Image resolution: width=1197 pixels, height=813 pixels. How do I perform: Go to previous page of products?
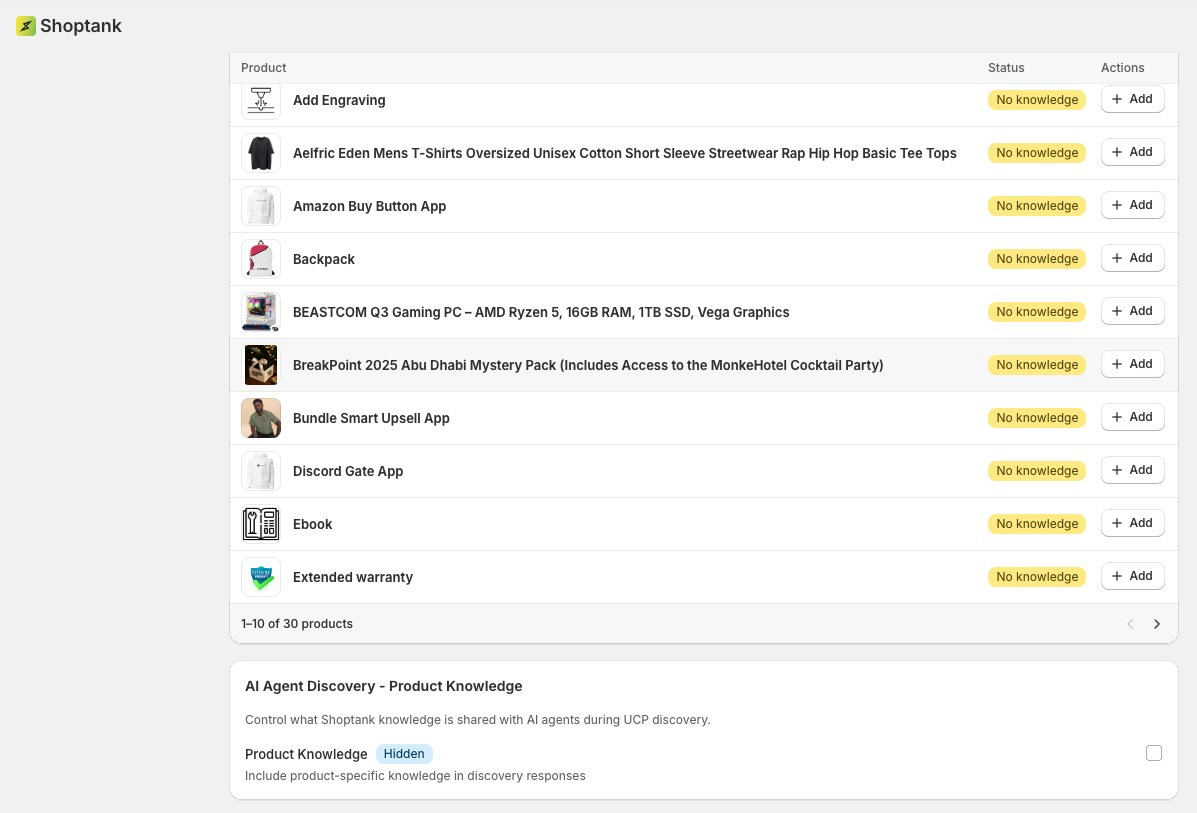point(1131,624)
